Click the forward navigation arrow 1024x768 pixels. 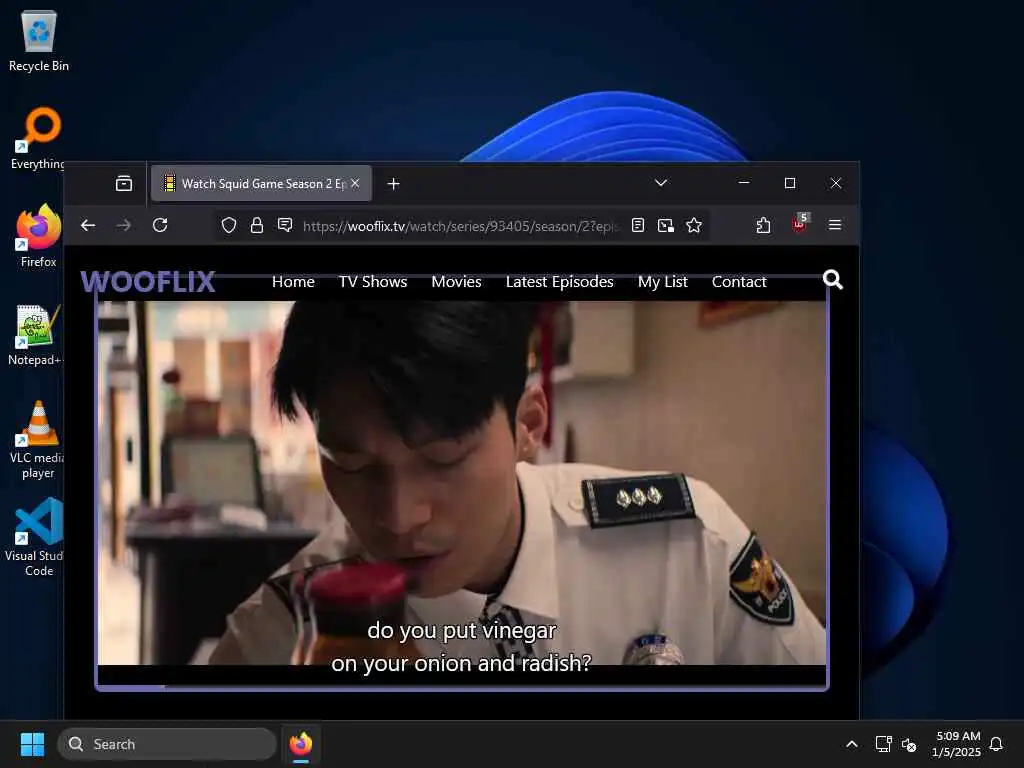pos(123,225)
